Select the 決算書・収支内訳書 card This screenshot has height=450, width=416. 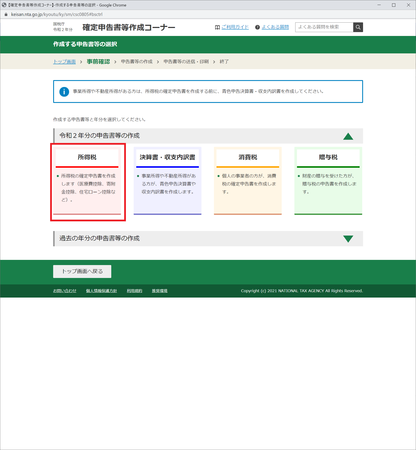click(168, 181)
